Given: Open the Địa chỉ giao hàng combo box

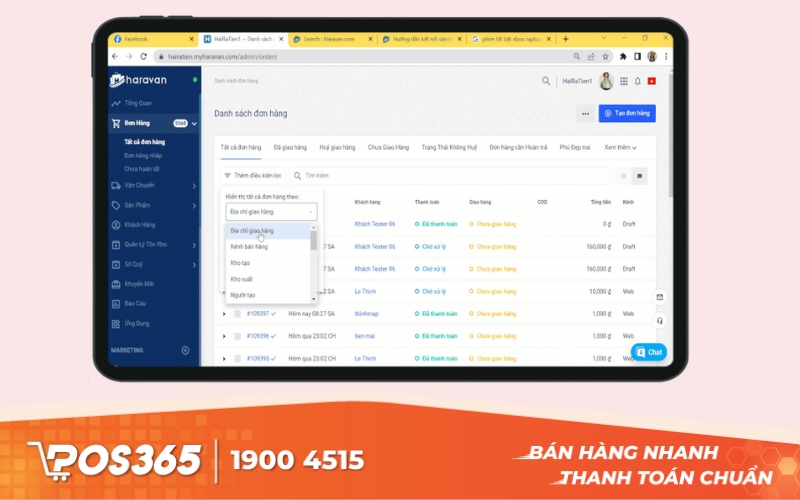Looking at the screenshot, I should point(271,212).
